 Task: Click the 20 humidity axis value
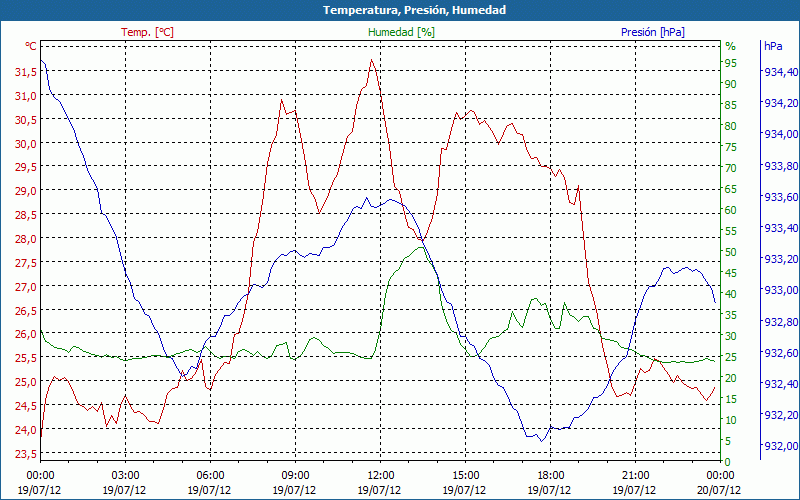tap(731, 378)
